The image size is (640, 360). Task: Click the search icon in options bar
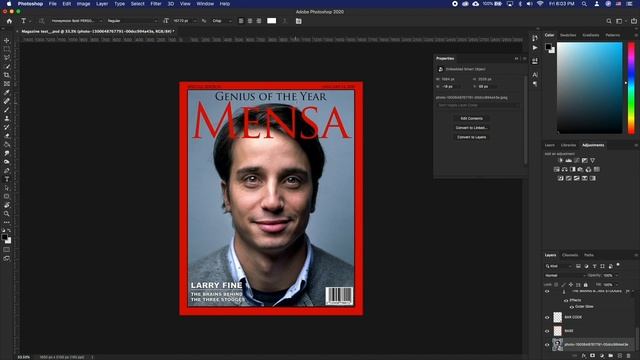(609, 21)
